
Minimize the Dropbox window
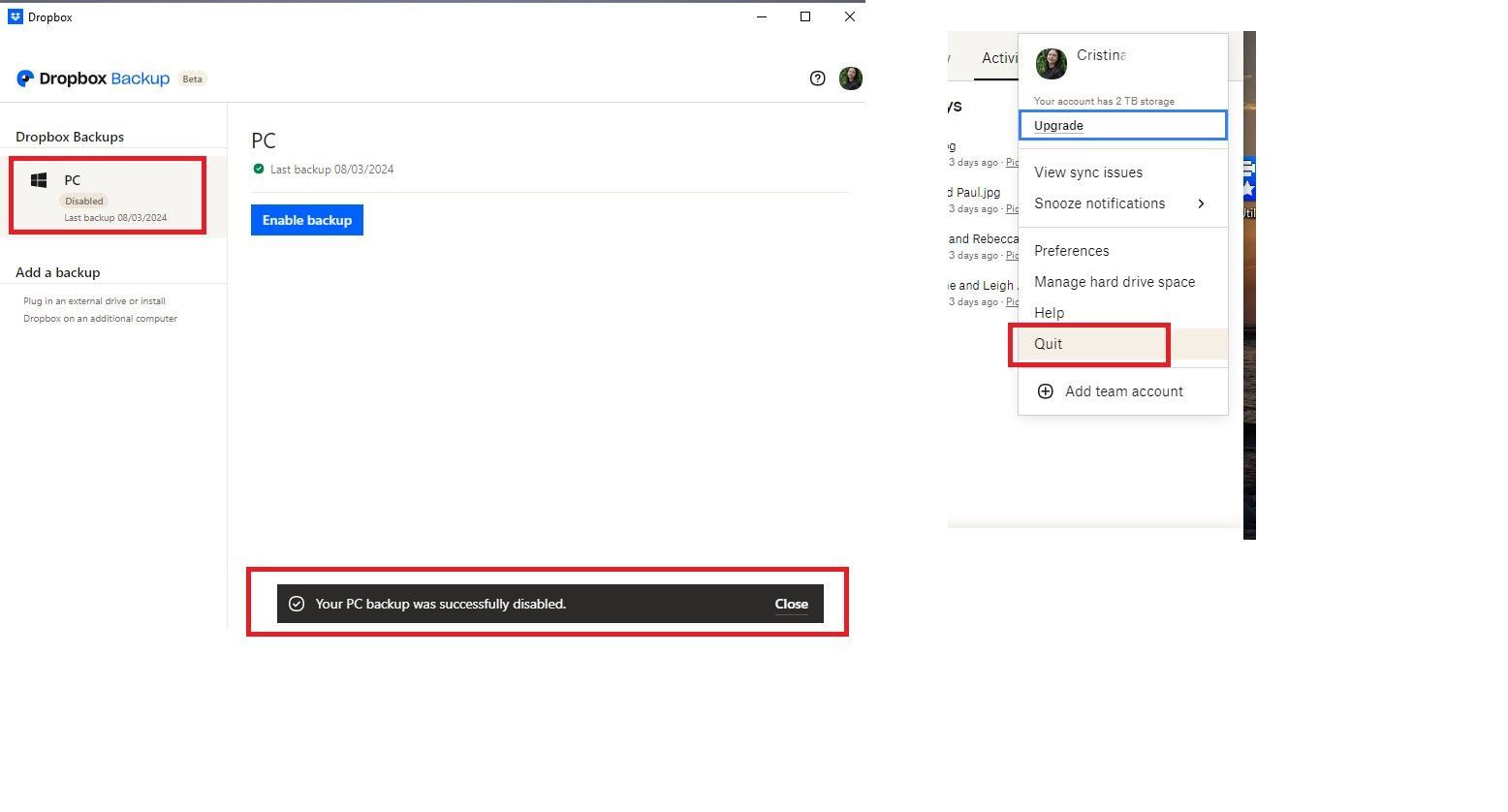point(763,16)
